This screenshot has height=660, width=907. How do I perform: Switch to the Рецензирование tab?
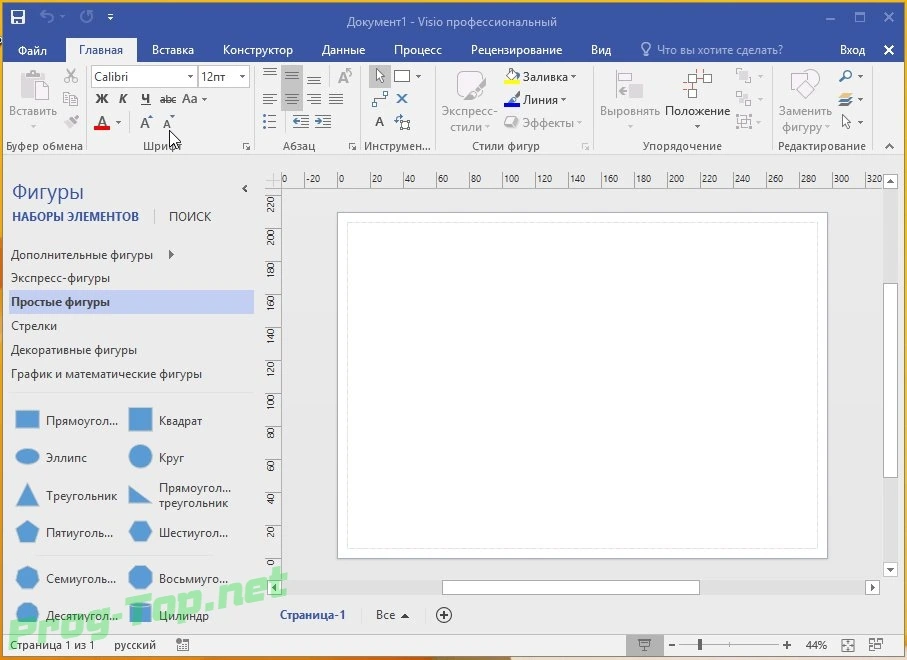pos(516,50)
